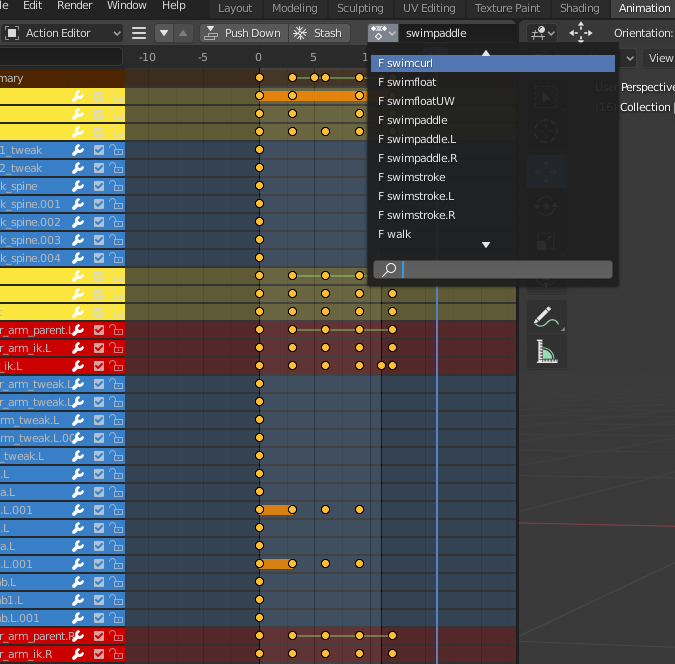Screen dimensions: 675x664
Task: Open the action browse datablock icon
Action: pos(383,33)
